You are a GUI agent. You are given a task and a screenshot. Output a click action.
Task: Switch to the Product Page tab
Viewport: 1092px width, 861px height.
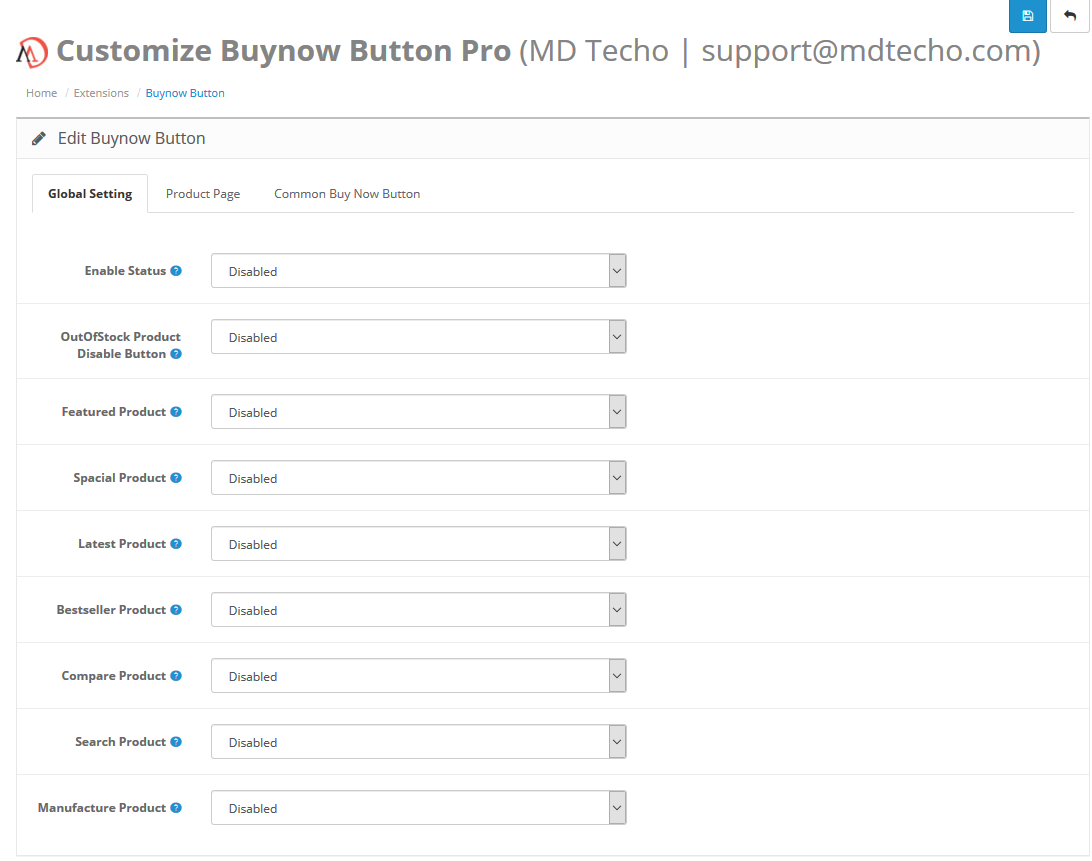tap(203, 194)
